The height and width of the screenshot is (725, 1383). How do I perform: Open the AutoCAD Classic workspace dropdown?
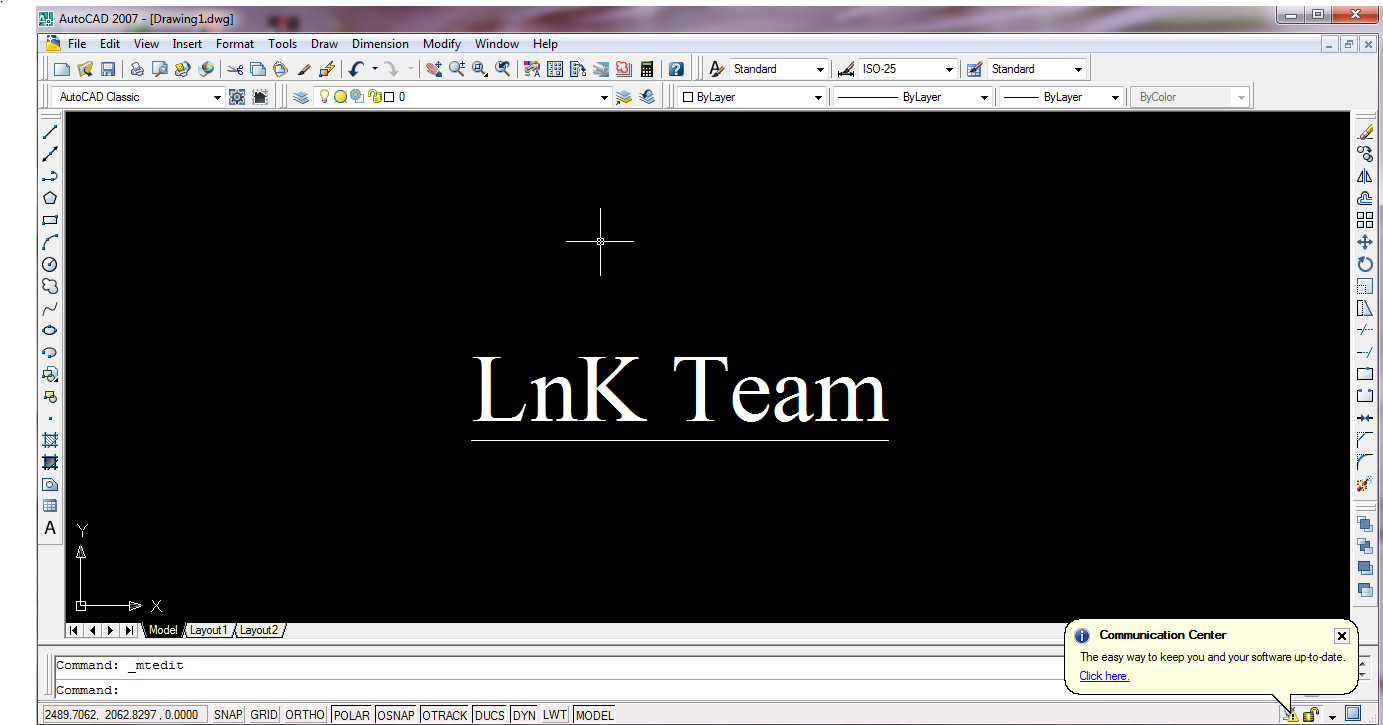(x=216, y=96)
